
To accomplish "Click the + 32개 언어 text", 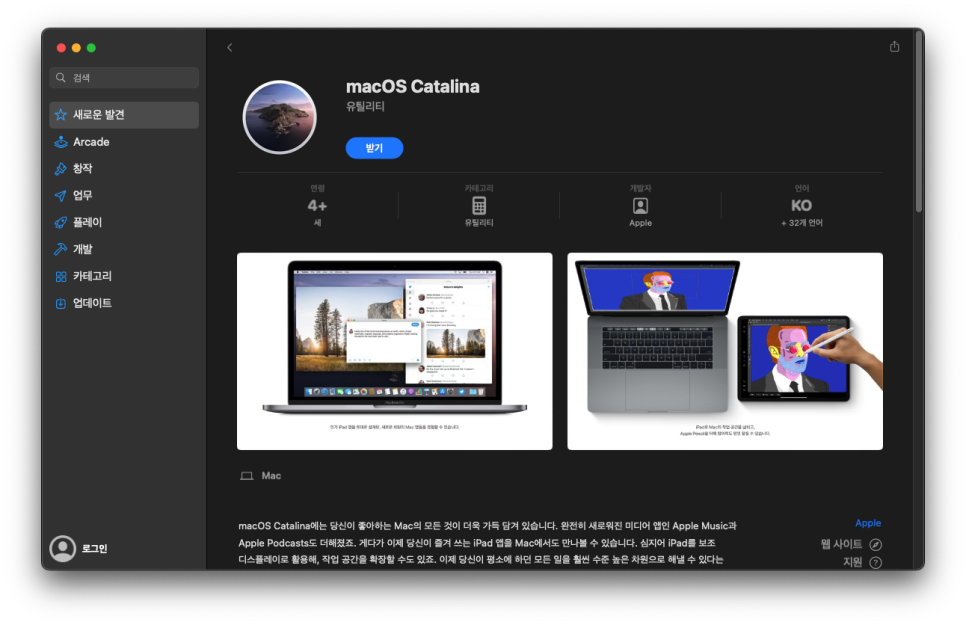I will [802, 223].
